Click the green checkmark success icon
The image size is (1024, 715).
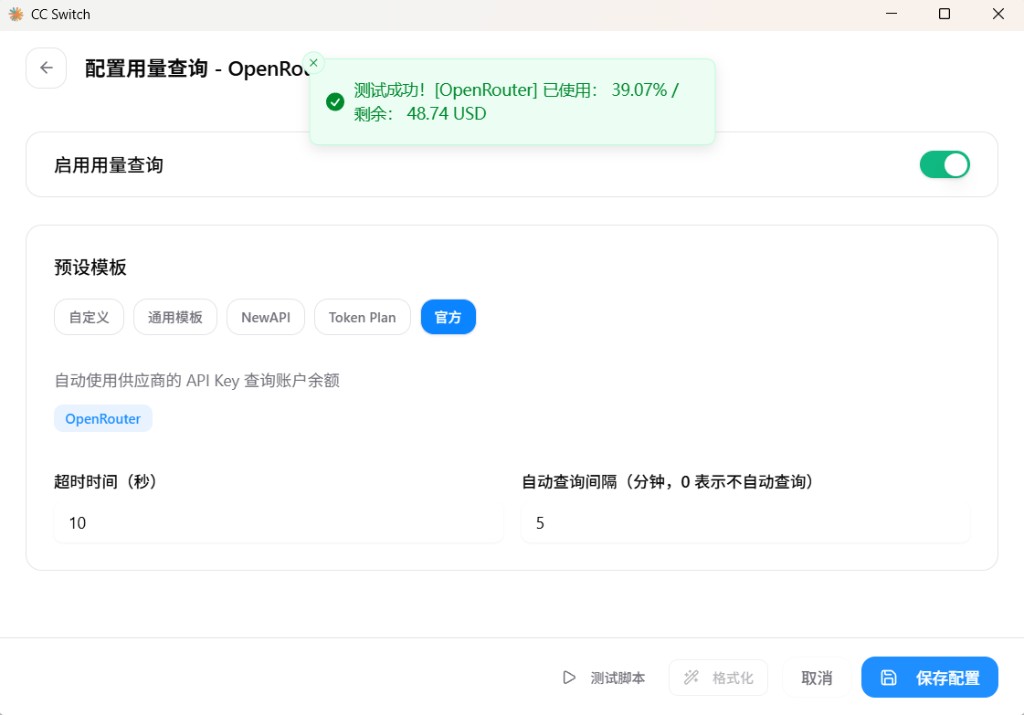pos(335,102)
